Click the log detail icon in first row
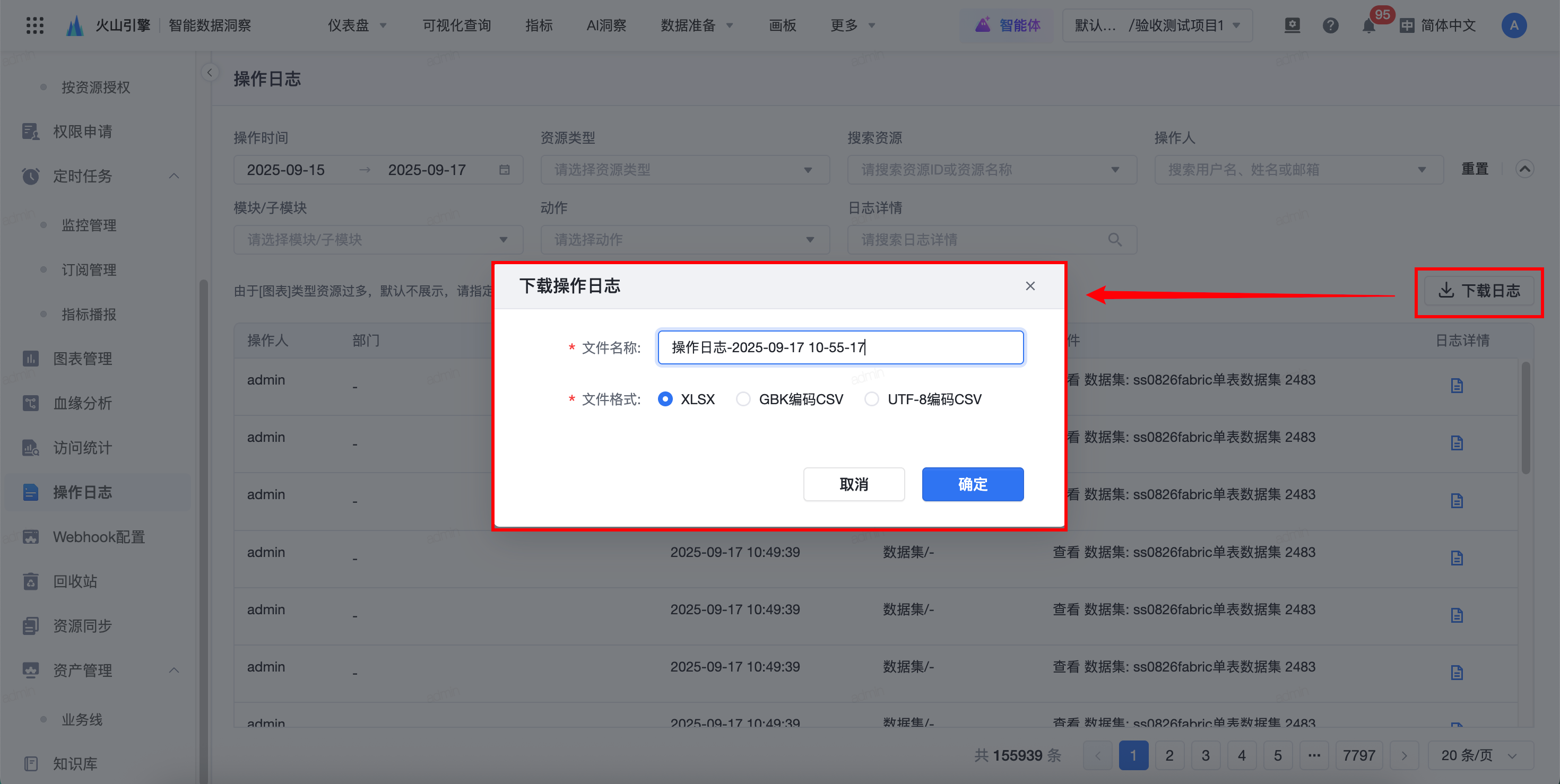This screenshot has width=1560, height=784. pos(1457,386)
